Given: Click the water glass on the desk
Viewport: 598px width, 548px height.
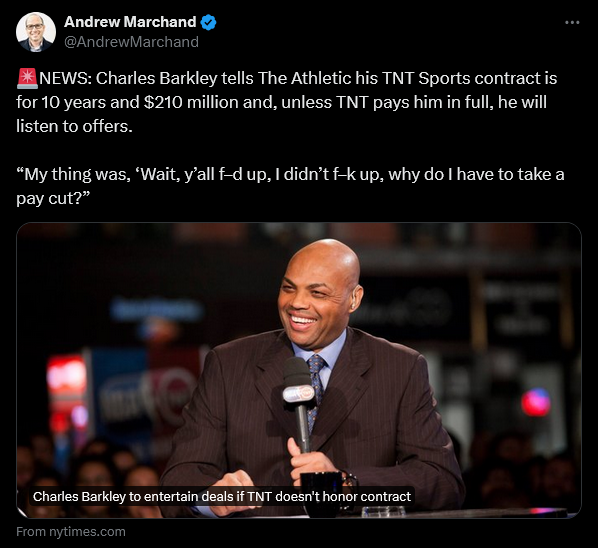Looking at the screenshot, I should pos(384,511).
